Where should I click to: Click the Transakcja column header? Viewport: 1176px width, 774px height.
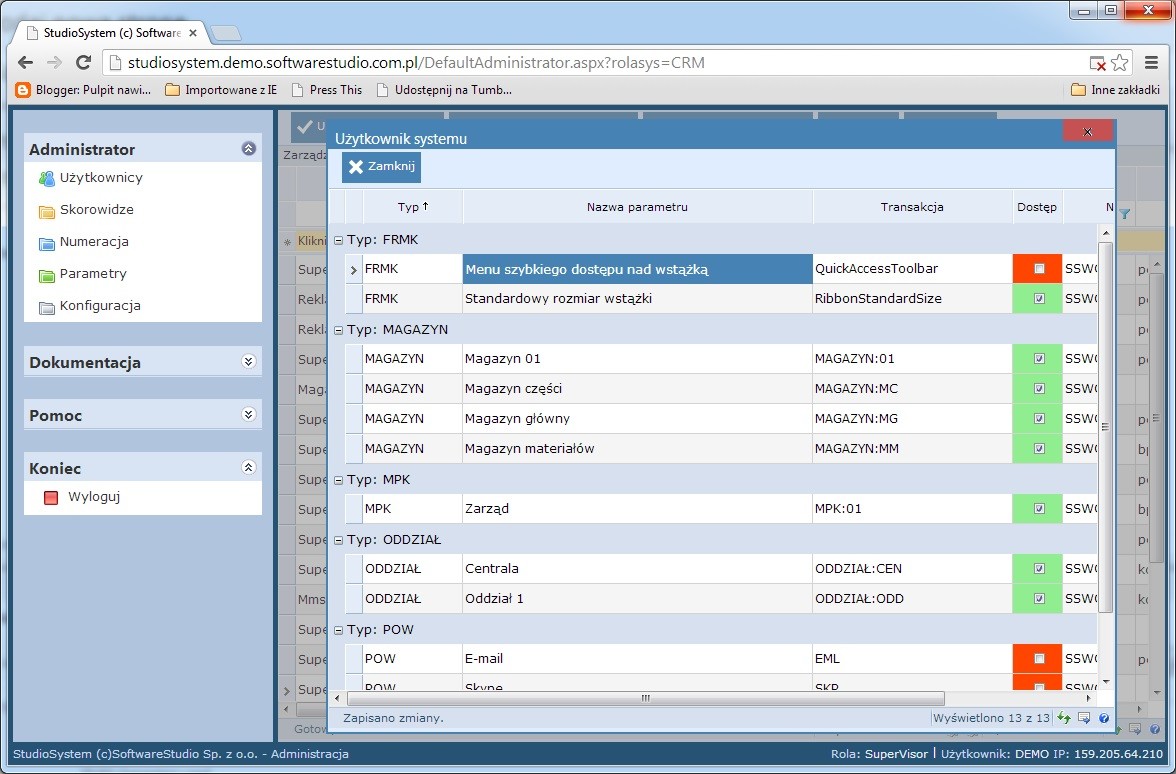(x=912, y=207)
